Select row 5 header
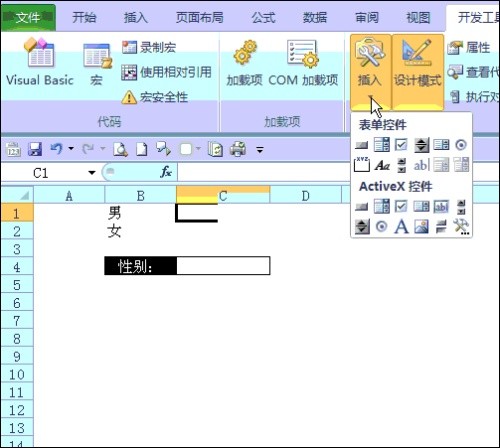The height and width of the screenshot is (448, 500). (x=17, y=285)
